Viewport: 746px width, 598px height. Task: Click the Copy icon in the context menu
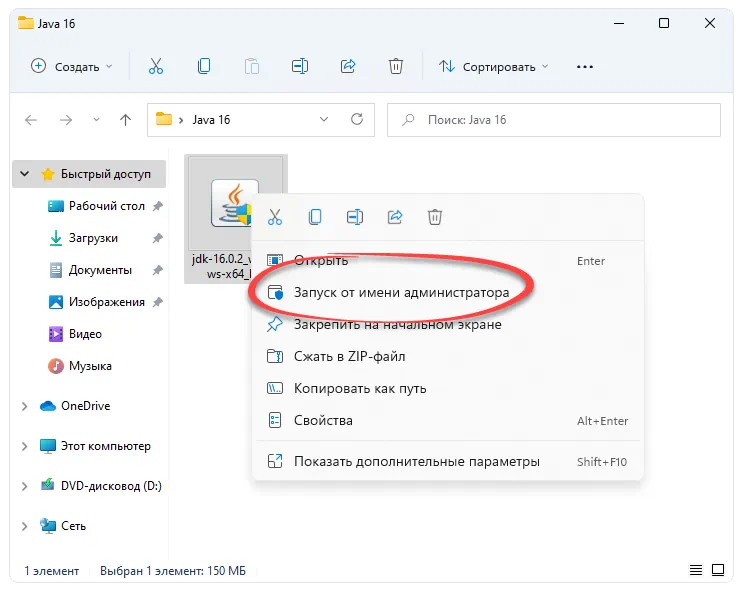(315, 217)
